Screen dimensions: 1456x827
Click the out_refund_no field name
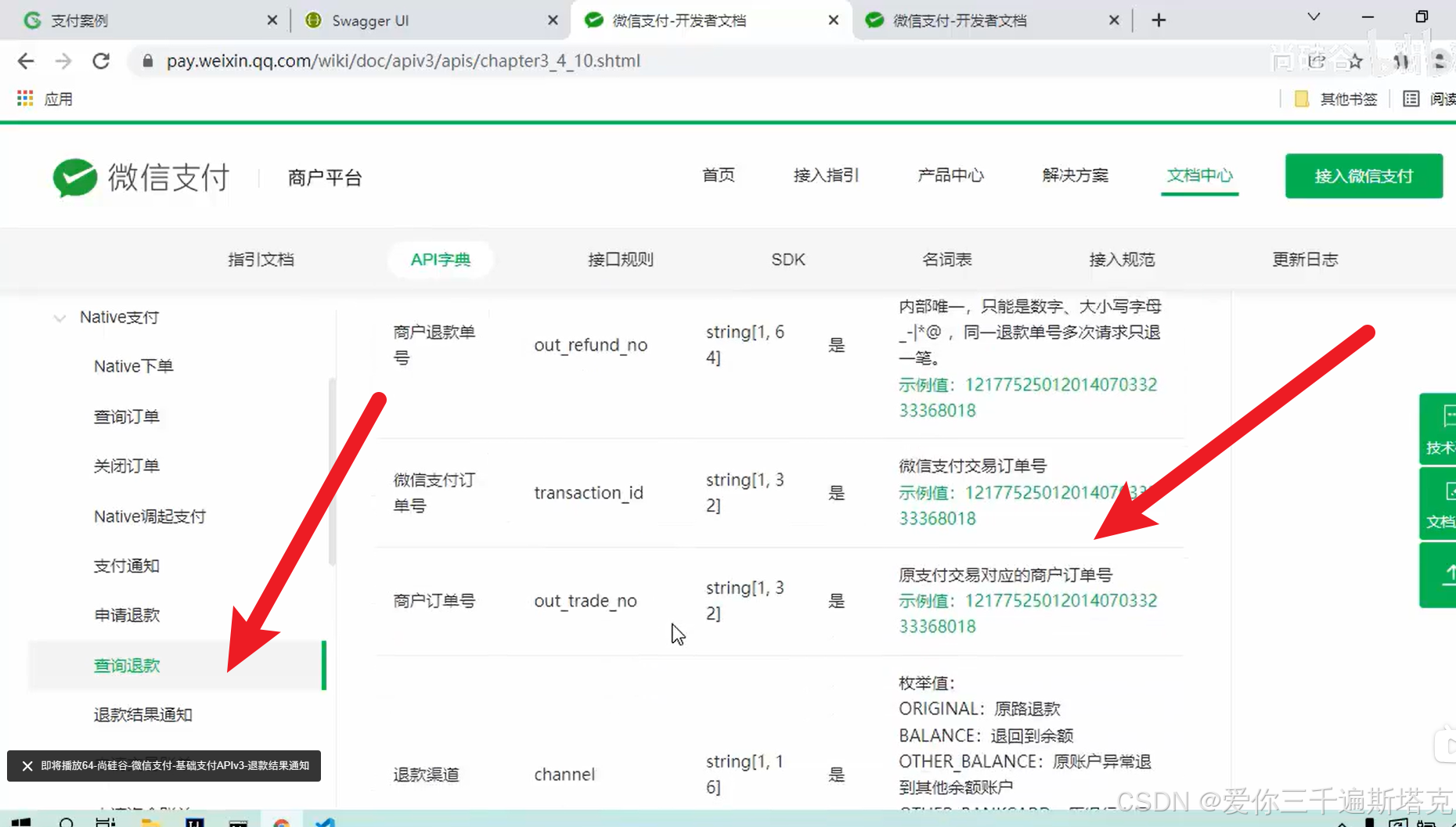click(591, 345)
